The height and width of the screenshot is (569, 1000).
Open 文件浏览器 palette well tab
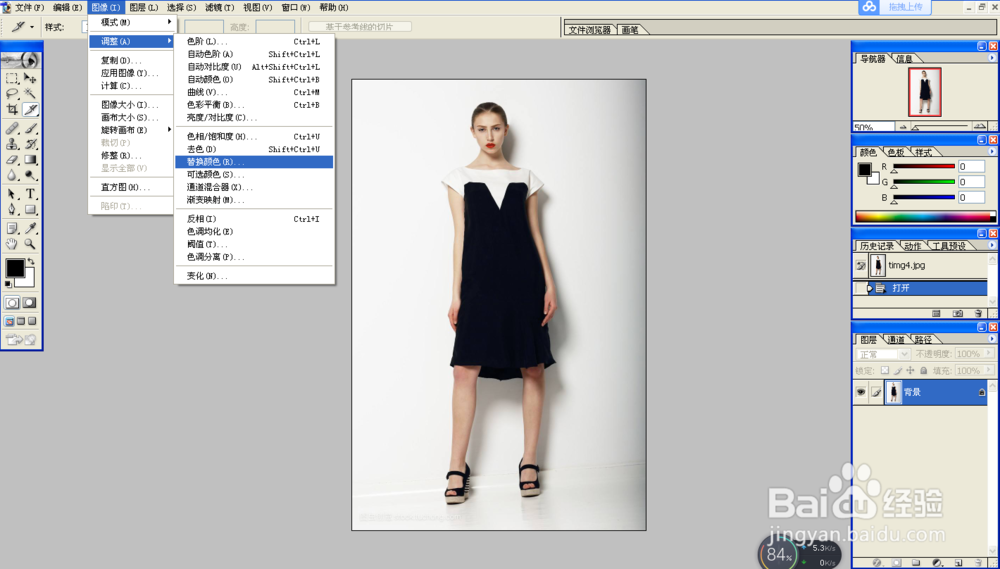pyautogui.click(x=590, y=29)
